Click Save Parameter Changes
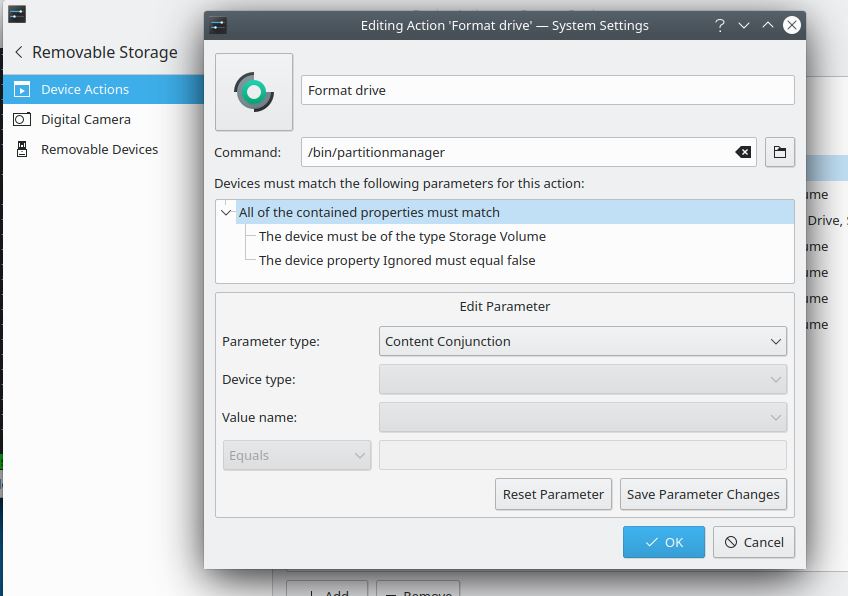The image size is (848, 596). [x=703, y=494]
